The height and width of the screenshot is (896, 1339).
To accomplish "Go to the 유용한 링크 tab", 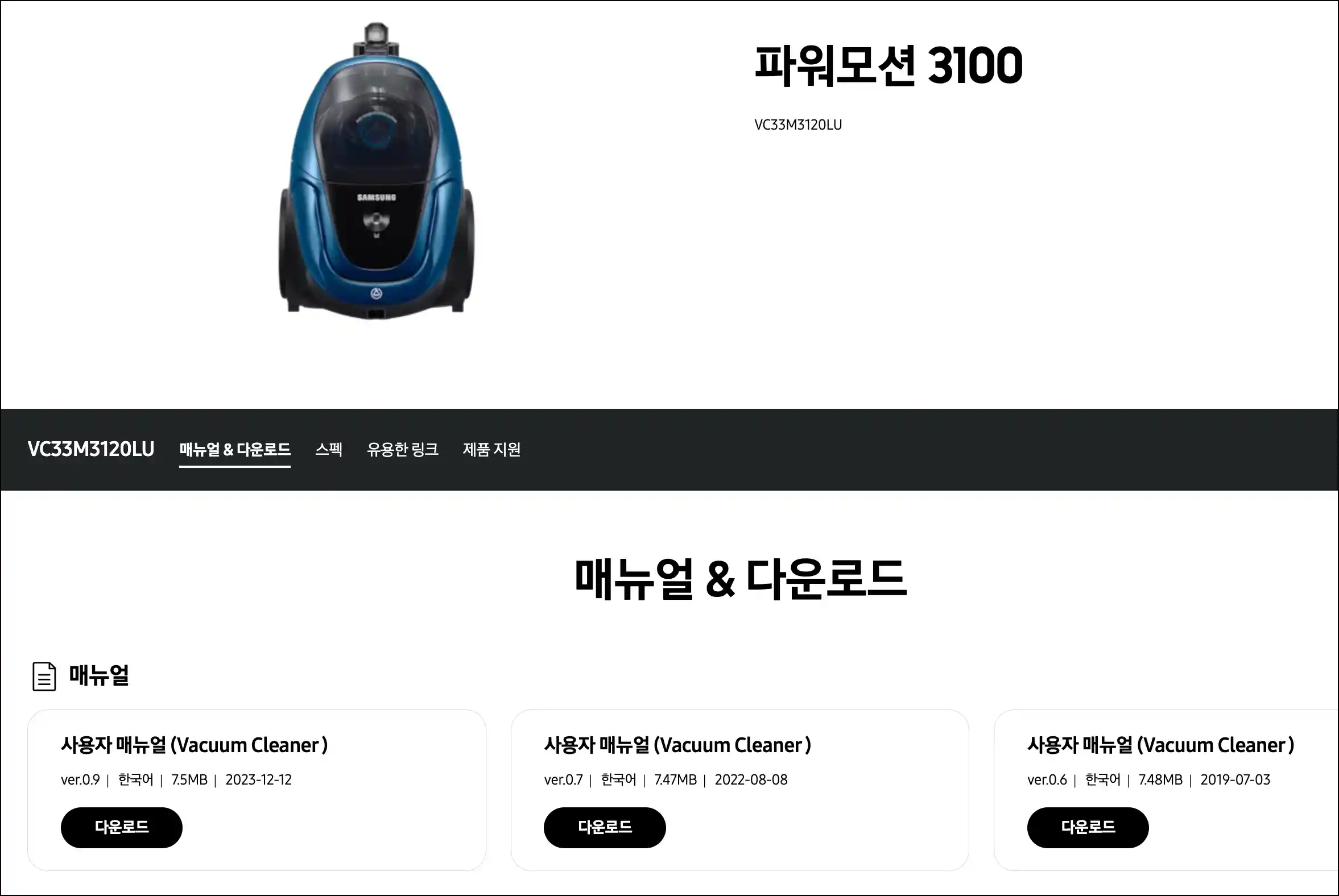I will pos(403,450).
